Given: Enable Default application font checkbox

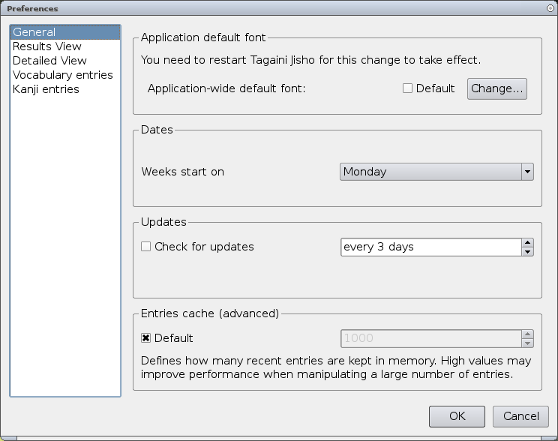Looking at the screenshot, I should click(407, 88).
